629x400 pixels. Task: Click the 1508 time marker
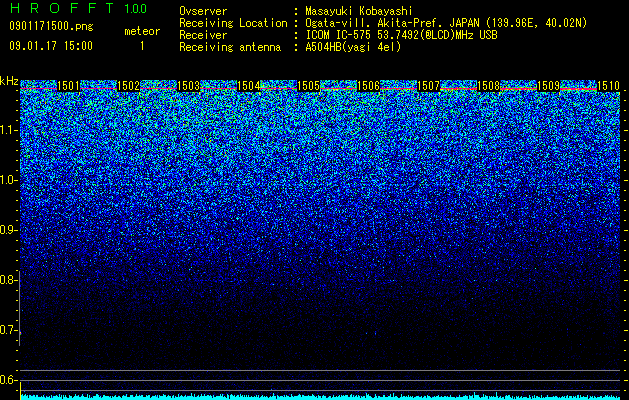click(489, 86)
